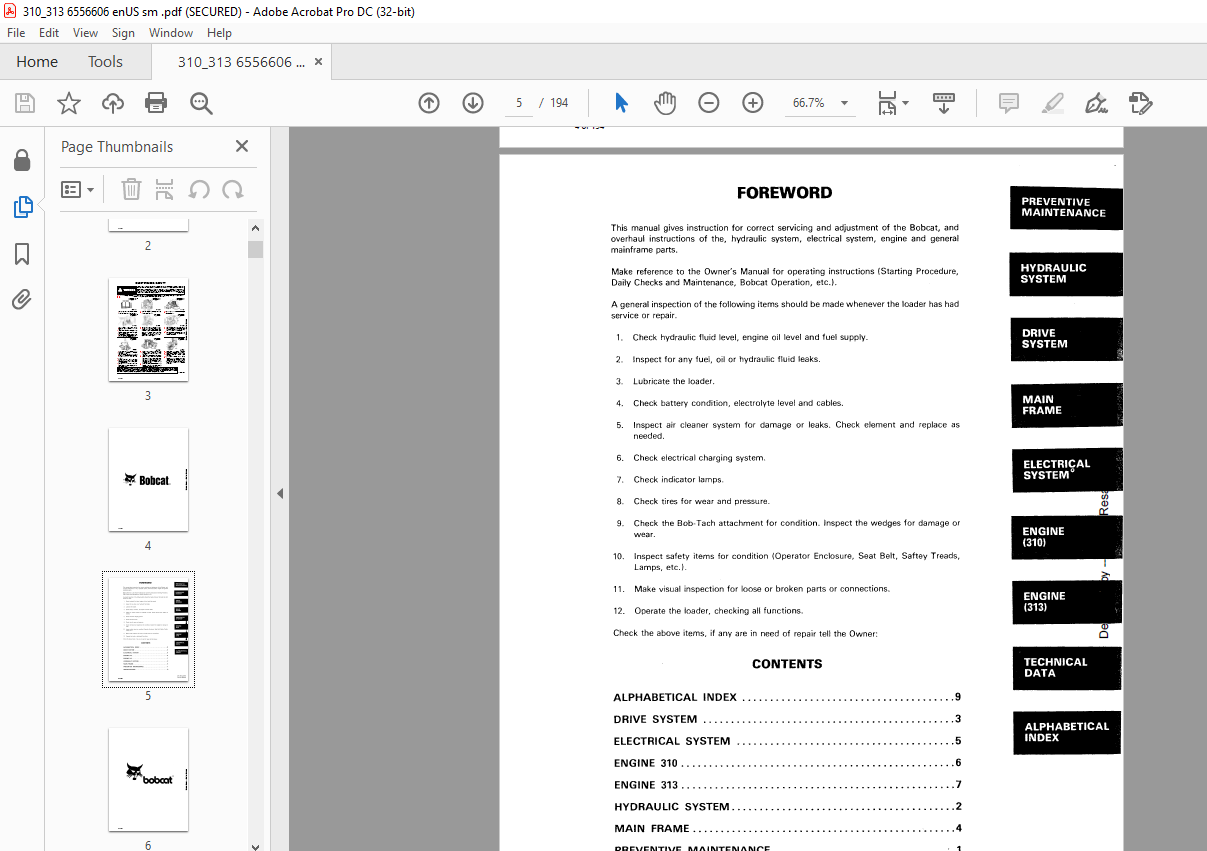This screenshot has height=851, width=1207.
Task: Click the page number input field
Action: coord(520,103)
